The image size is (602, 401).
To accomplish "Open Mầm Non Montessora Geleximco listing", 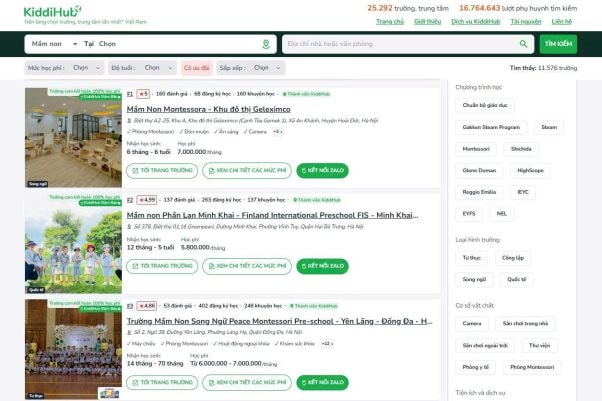I will tap(208, 109).
